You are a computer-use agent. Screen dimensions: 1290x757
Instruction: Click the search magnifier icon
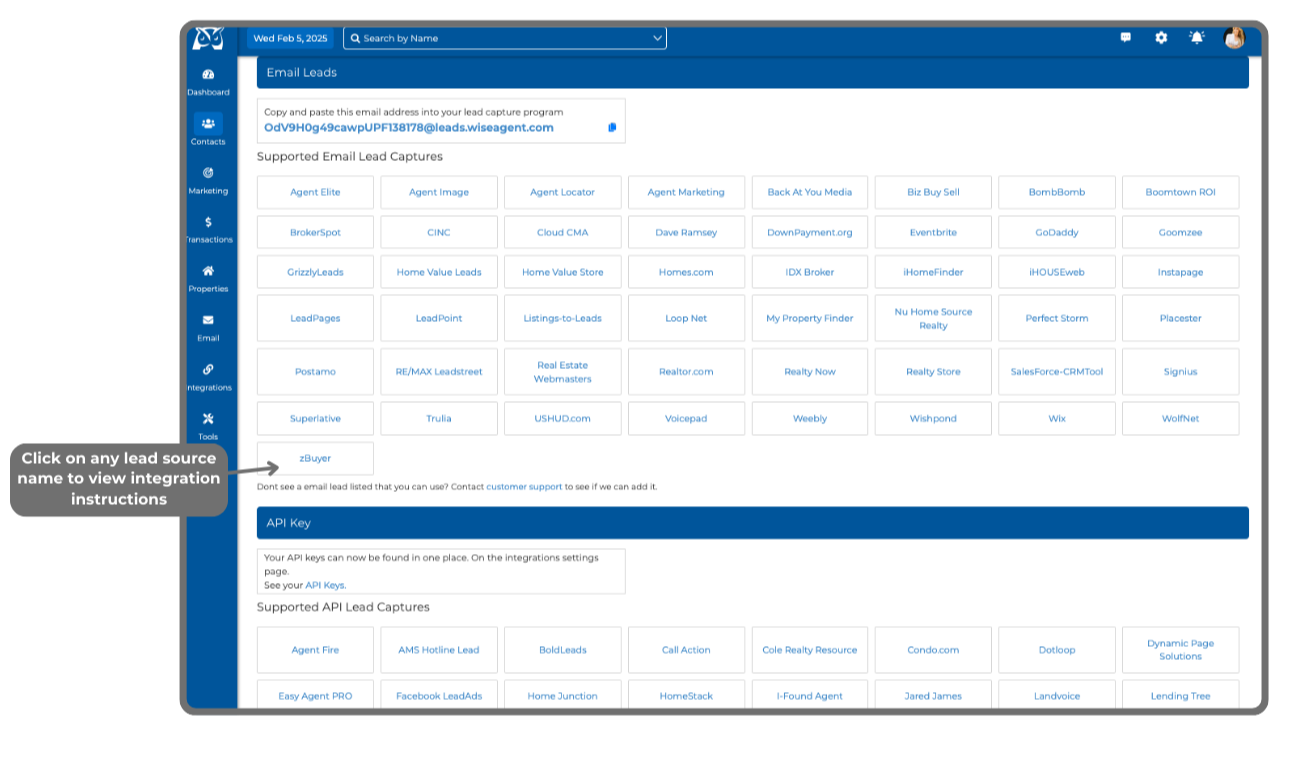(x=355, y=38)
